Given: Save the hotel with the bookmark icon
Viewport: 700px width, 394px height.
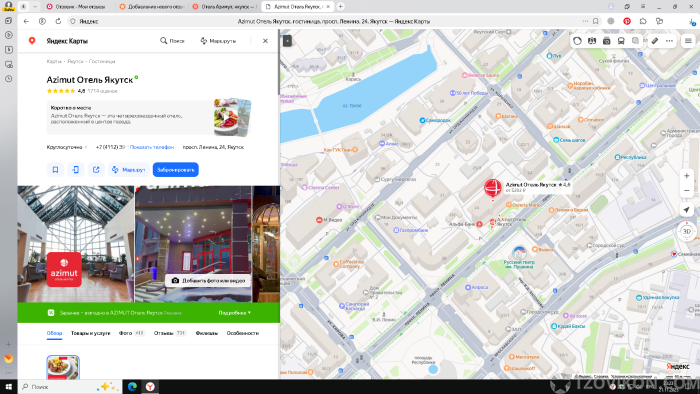Looking at the screenshot, I should click(55, 170).
